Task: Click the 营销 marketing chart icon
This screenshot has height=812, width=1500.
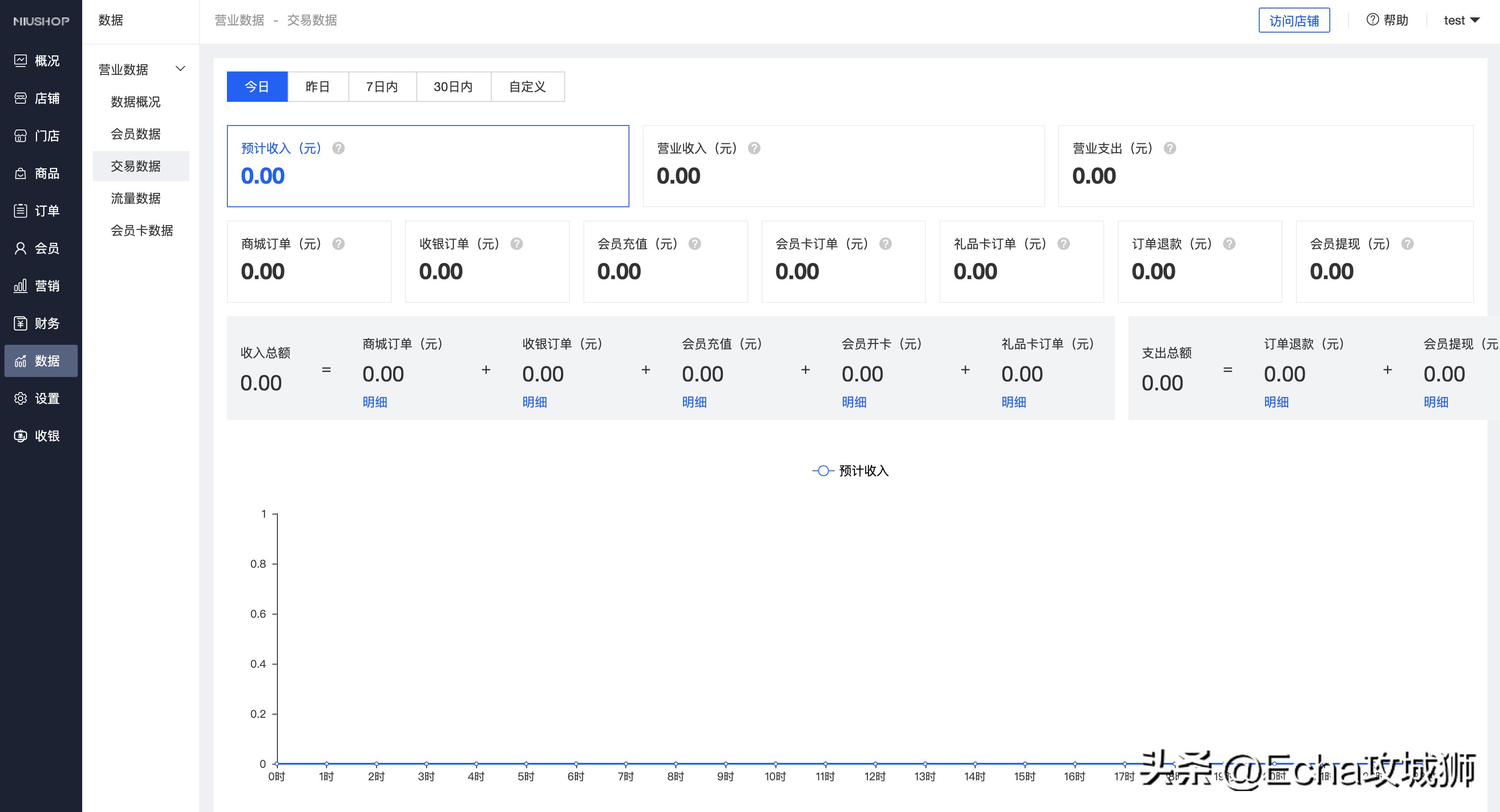Action: point(21,286)
